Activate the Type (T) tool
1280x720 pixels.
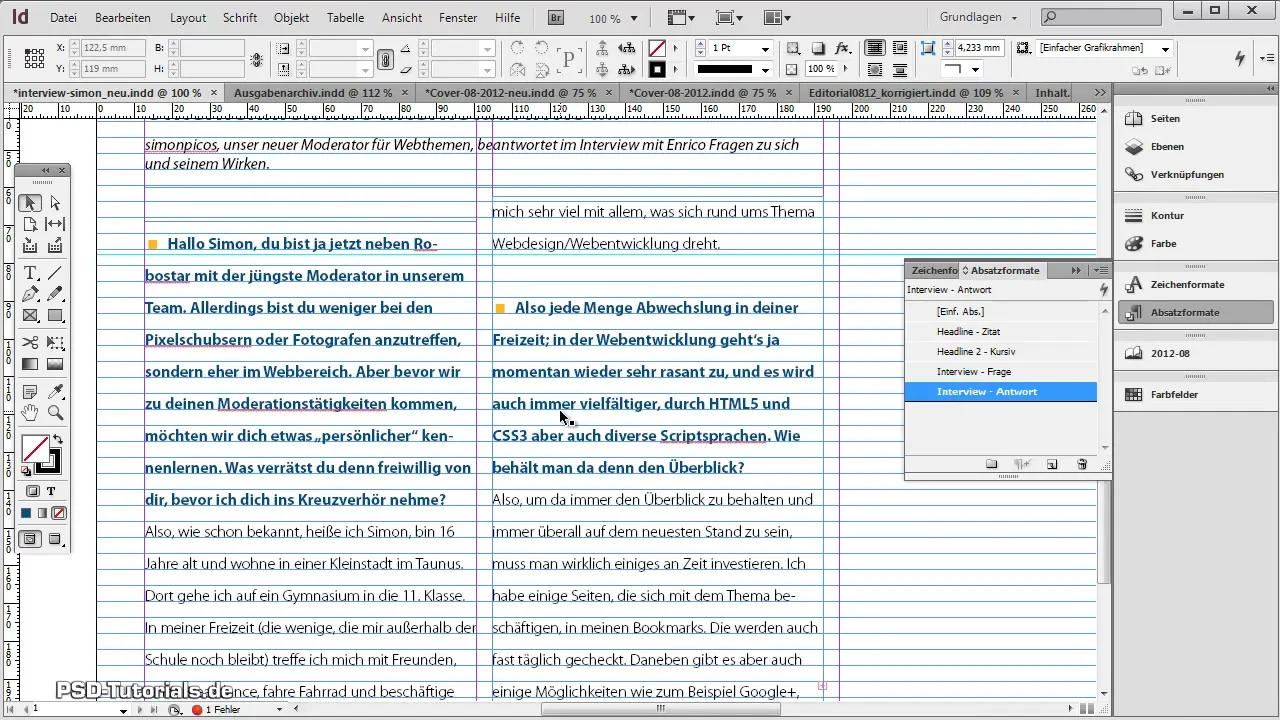coord(30,273)
